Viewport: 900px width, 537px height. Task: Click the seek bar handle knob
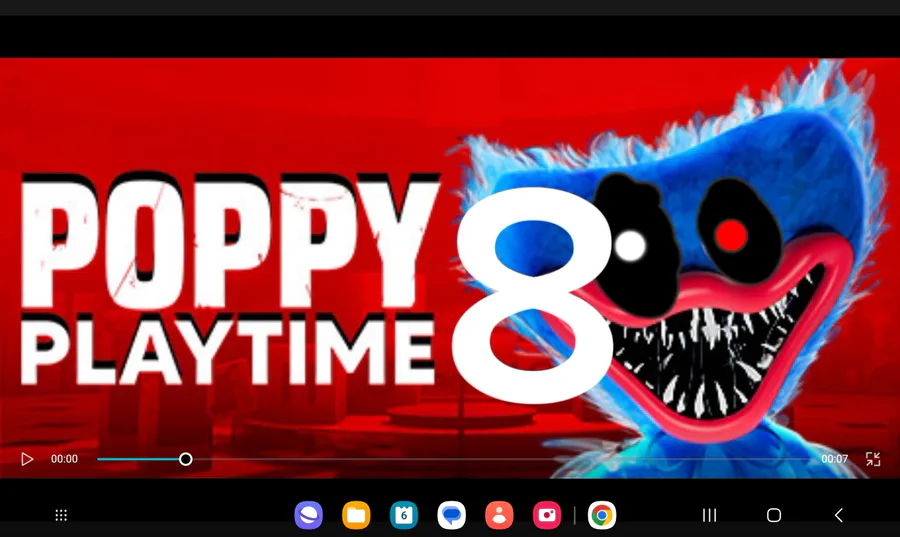pos(185,459)
